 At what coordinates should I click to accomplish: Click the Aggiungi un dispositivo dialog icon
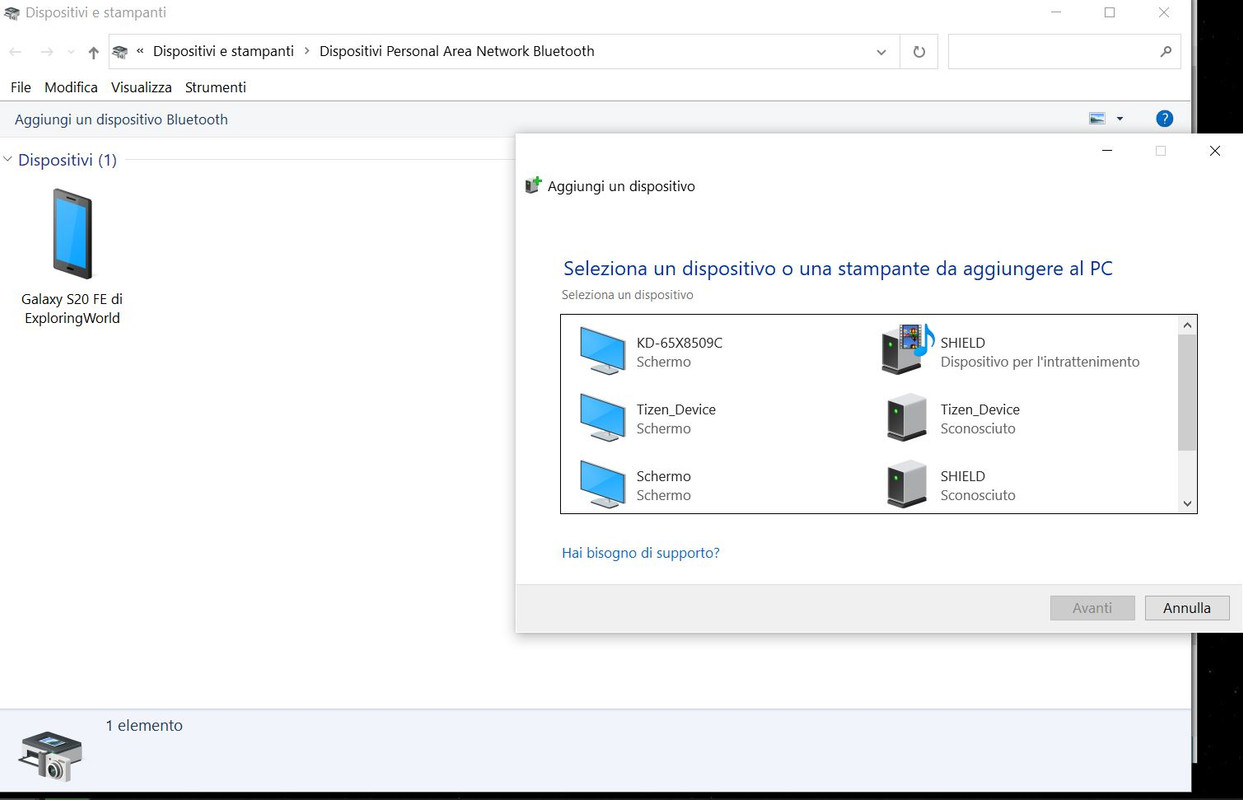click(533, 186)
